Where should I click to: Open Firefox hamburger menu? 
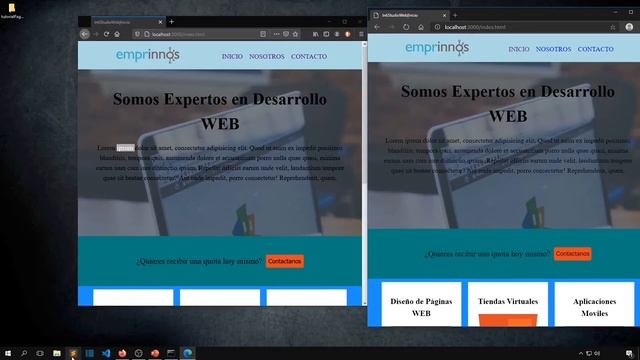(x=361, y=34)
